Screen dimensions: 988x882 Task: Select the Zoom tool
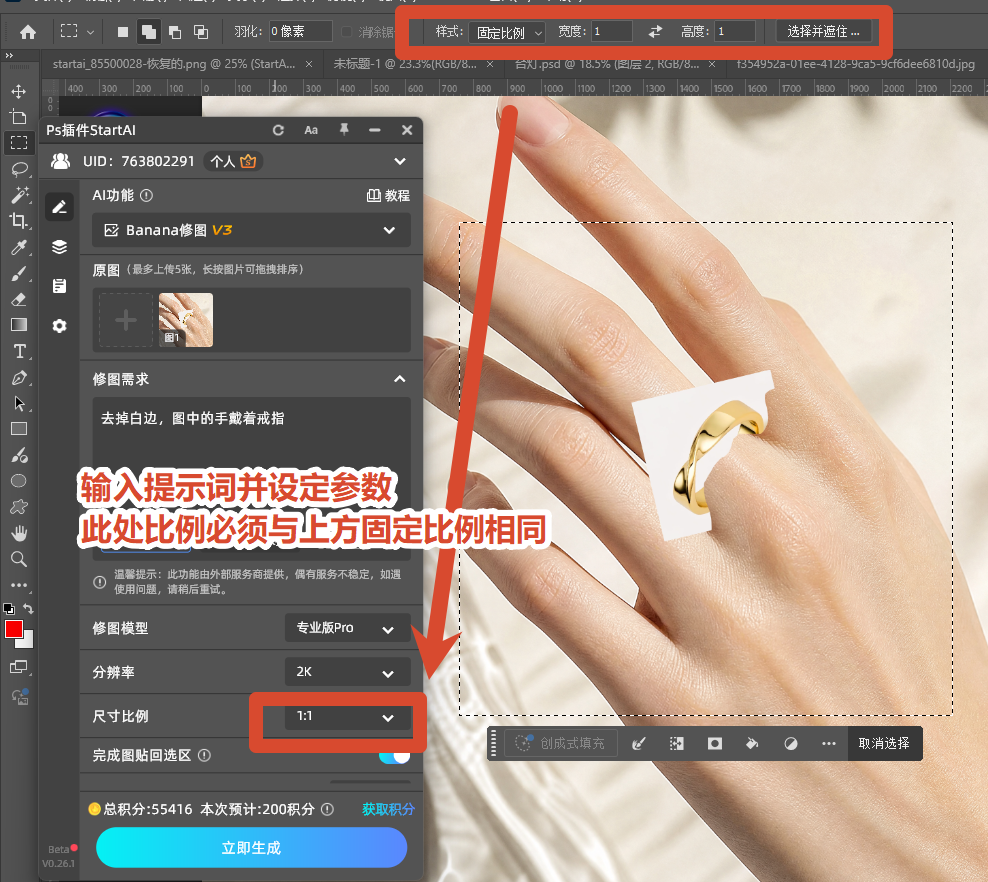pos(19,559)
